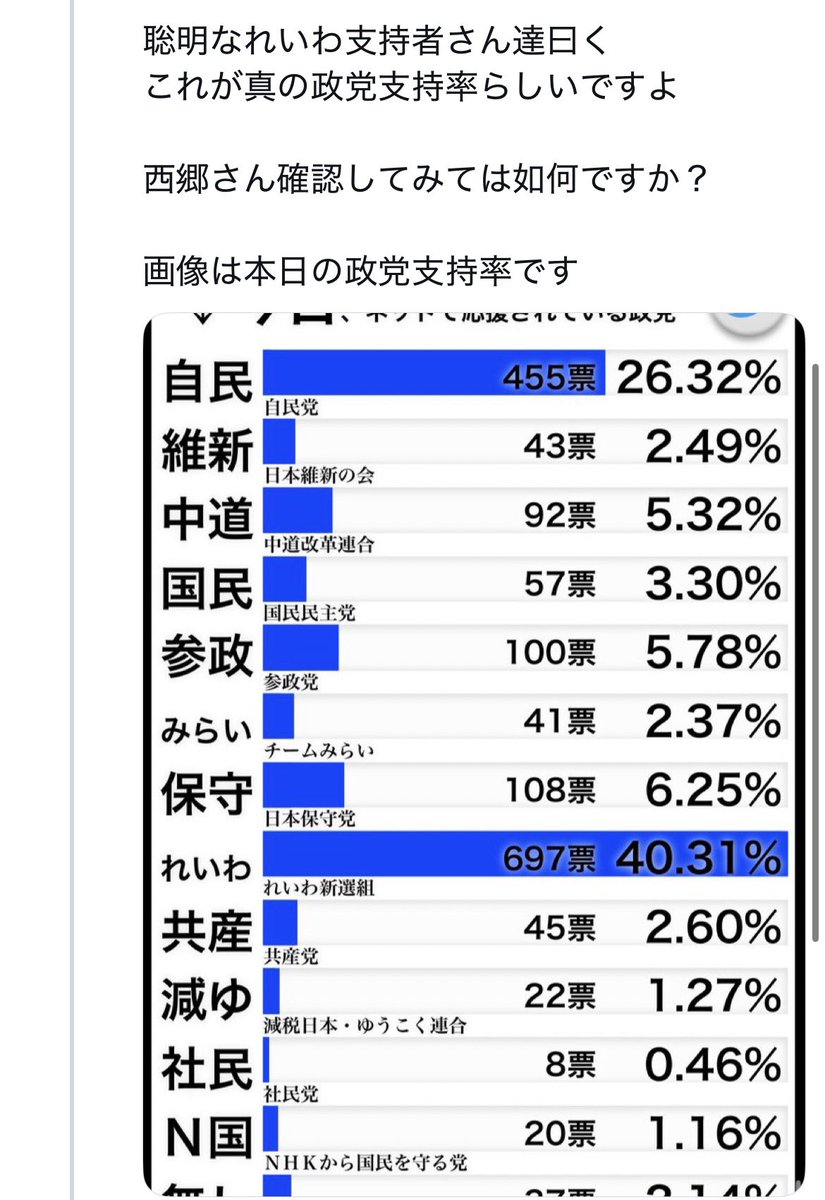
Task: Tap the 共産 party label
Action: pos(207,929)
